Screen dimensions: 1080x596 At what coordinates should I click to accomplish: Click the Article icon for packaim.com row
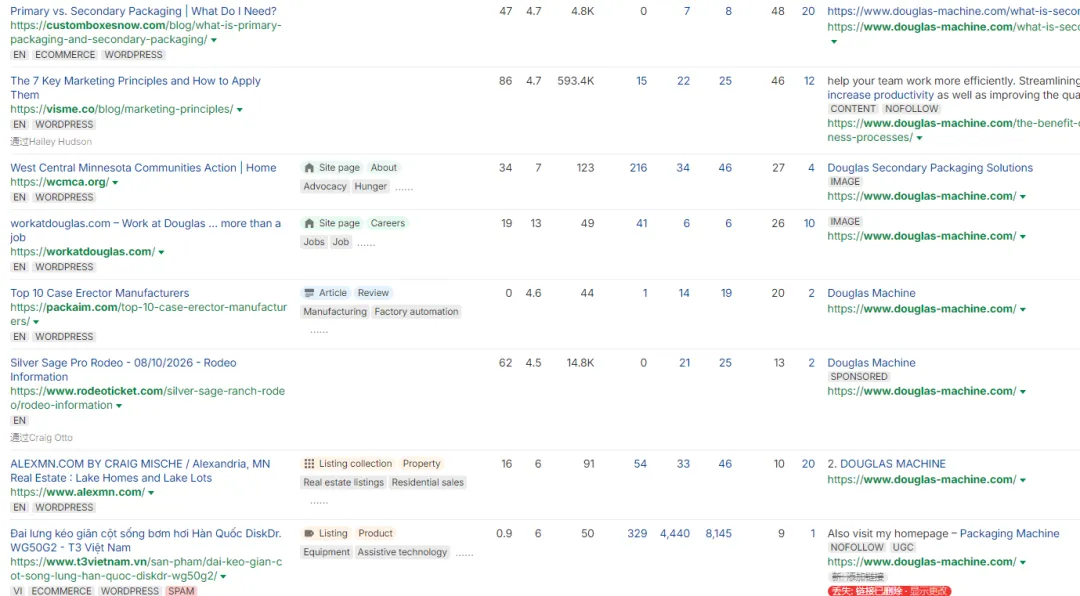[309, 293]
